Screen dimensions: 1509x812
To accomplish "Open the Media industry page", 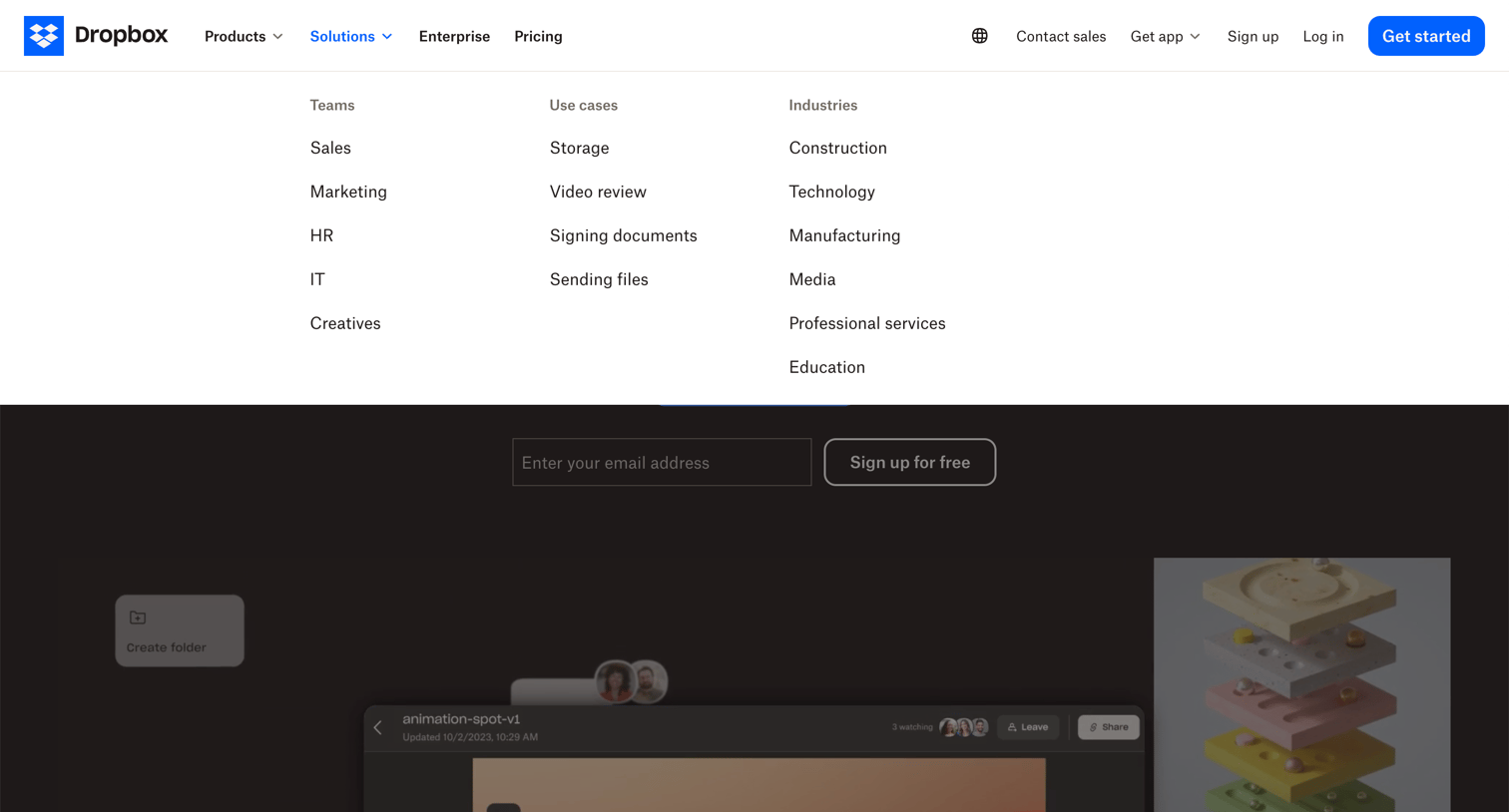I will pyautogui.click(x=812, y=279).
